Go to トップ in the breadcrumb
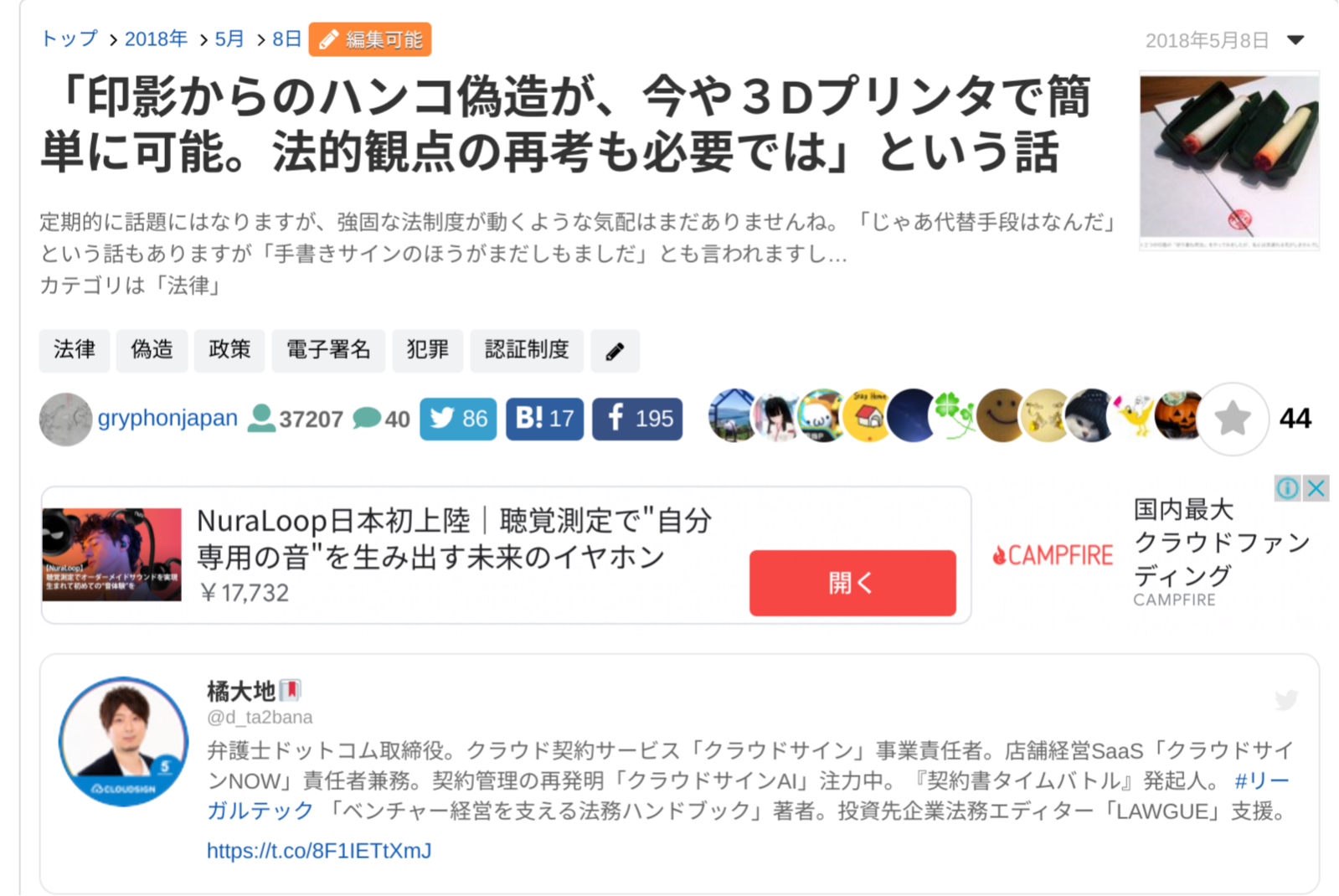The image size is (1339, 896). [x=70, y=39]
